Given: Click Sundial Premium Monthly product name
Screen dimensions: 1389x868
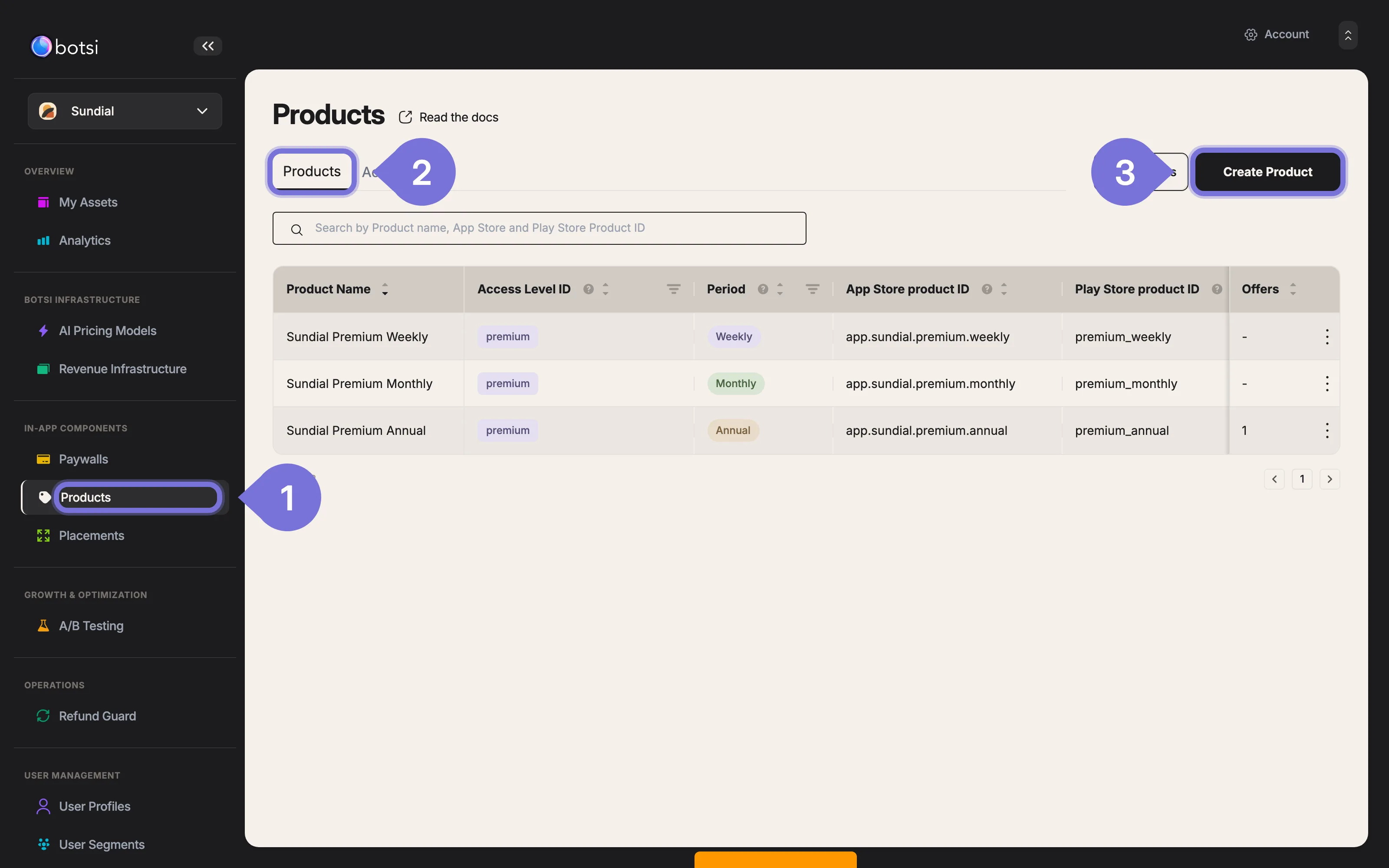Looking at the screenshot, I should [359, 384].
